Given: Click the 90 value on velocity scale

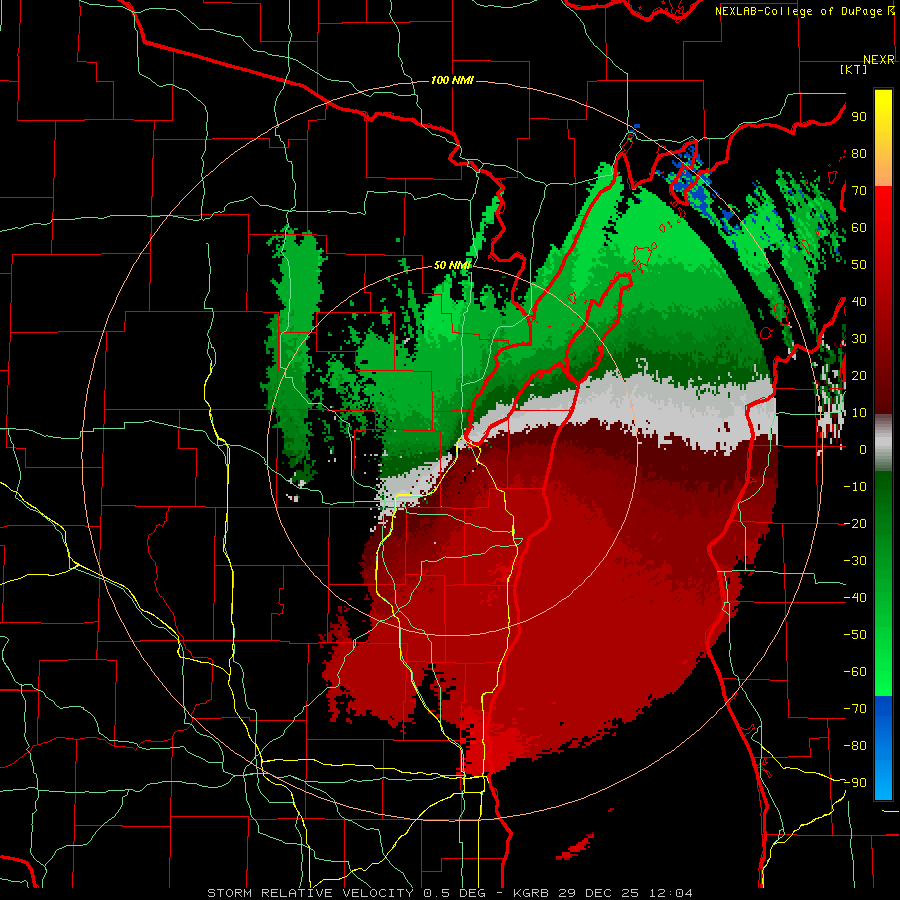Looking at the screenshot, I should pos(859,117).
